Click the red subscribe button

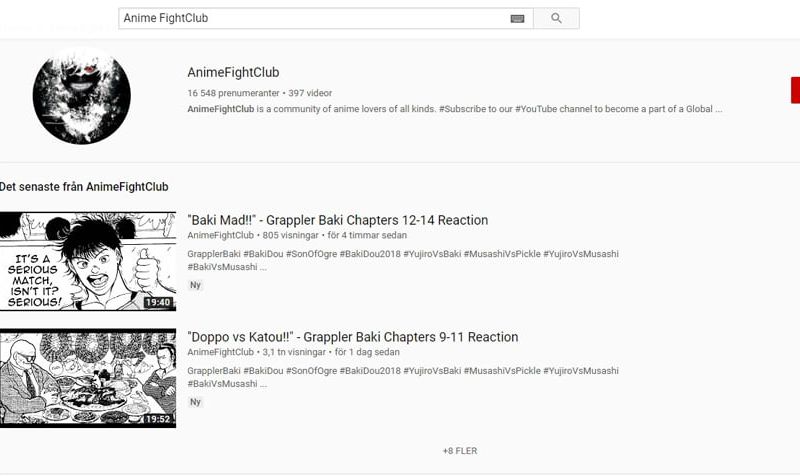(x=795, y=90)
